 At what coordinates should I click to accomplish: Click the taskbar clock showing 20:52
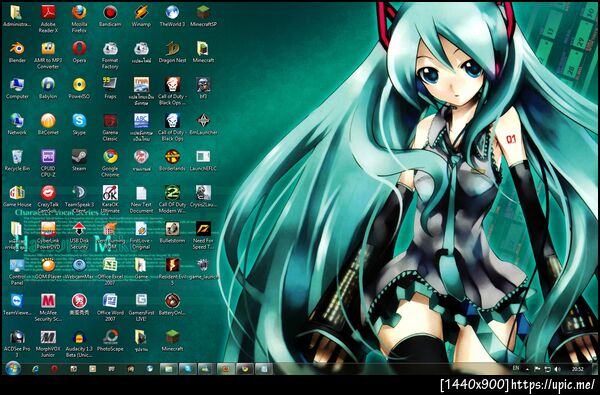[x=577, y=369]
